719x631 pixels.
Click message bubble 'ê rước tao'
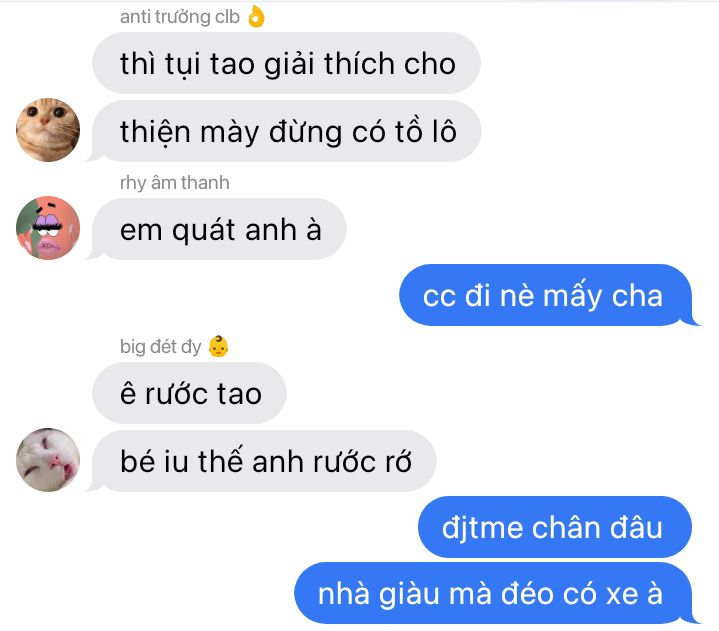pos(189,393)
